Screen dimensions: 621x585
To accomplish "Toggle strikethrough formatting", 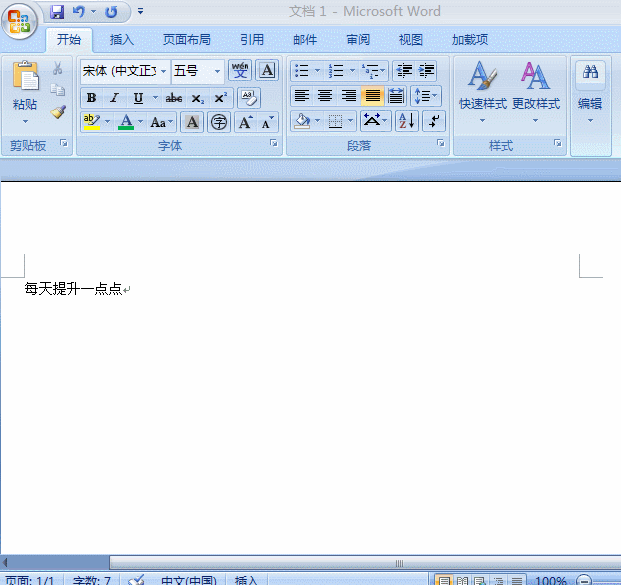I will 173,98.
